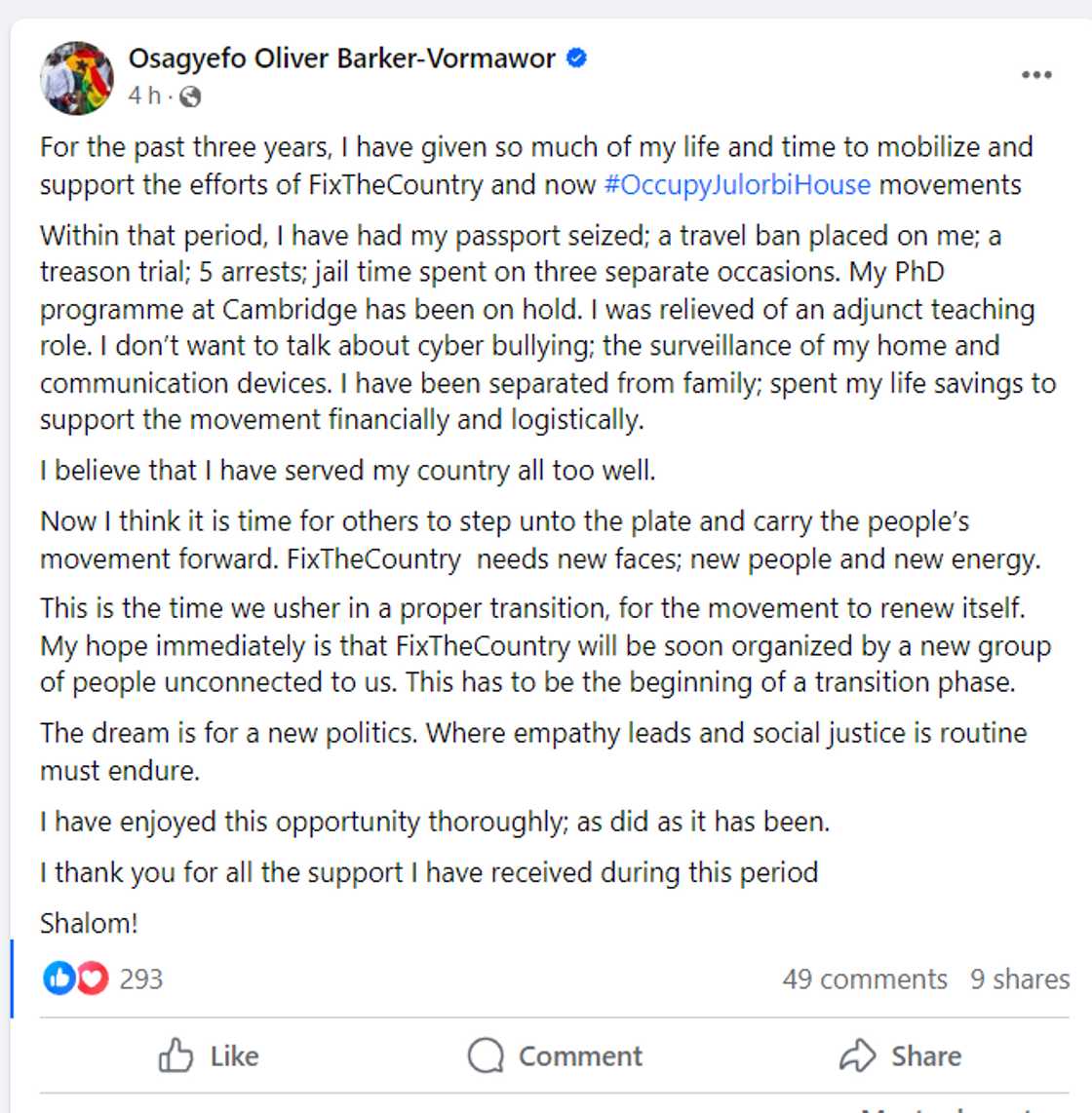Click the 4h post timestamp
The width and height of the screenshot is (1092, 1113).
(144, 96)
